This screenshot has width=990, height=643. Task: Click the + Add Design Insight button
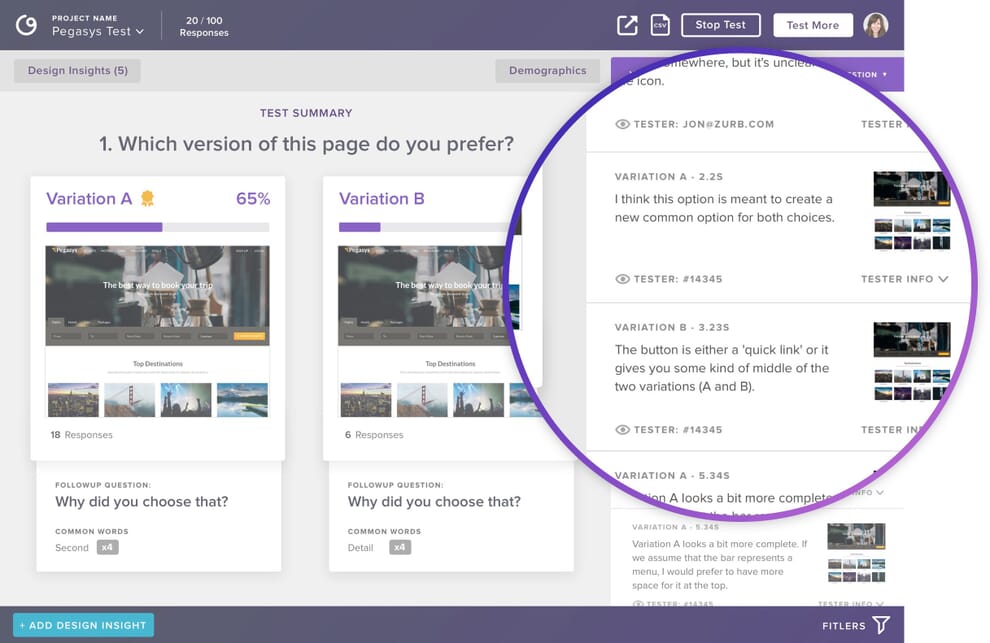(82, 624)
